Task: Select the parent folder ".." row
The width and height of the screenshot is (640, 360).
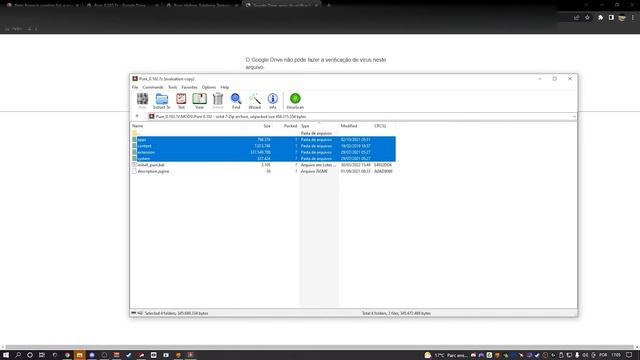Action: click(x=263, y=133)
